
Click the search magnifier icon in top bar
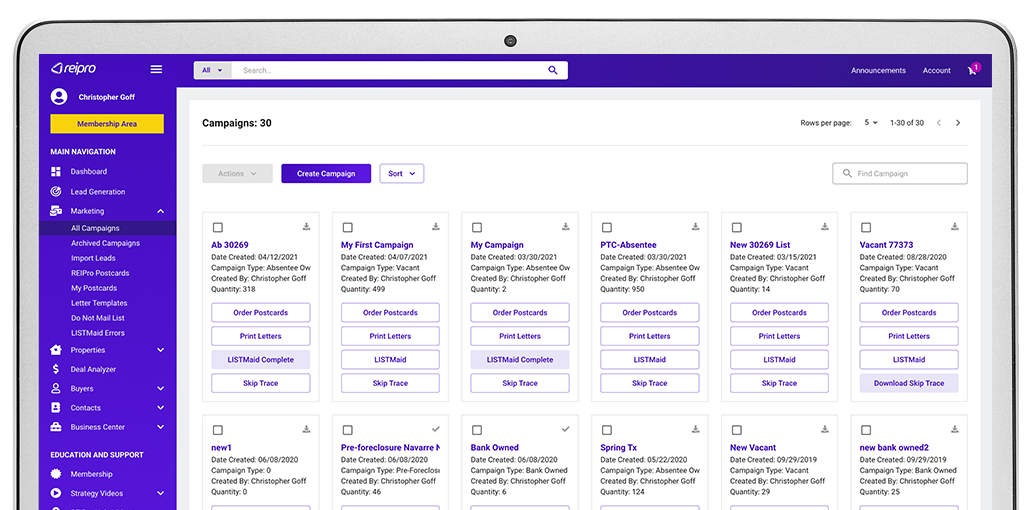553,70
